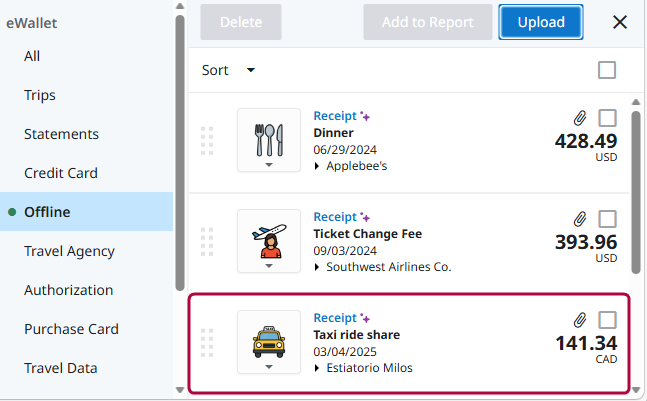Click the Upload button
Image resolution: width=647 pixels, height=401 pixels.
pyautogui.click(x=541, y=22)
